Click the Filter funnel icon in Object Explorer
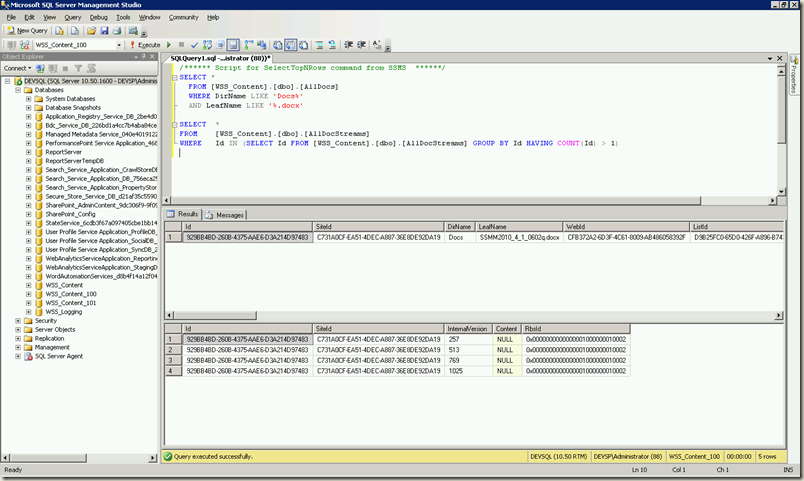 click(78, 68)
